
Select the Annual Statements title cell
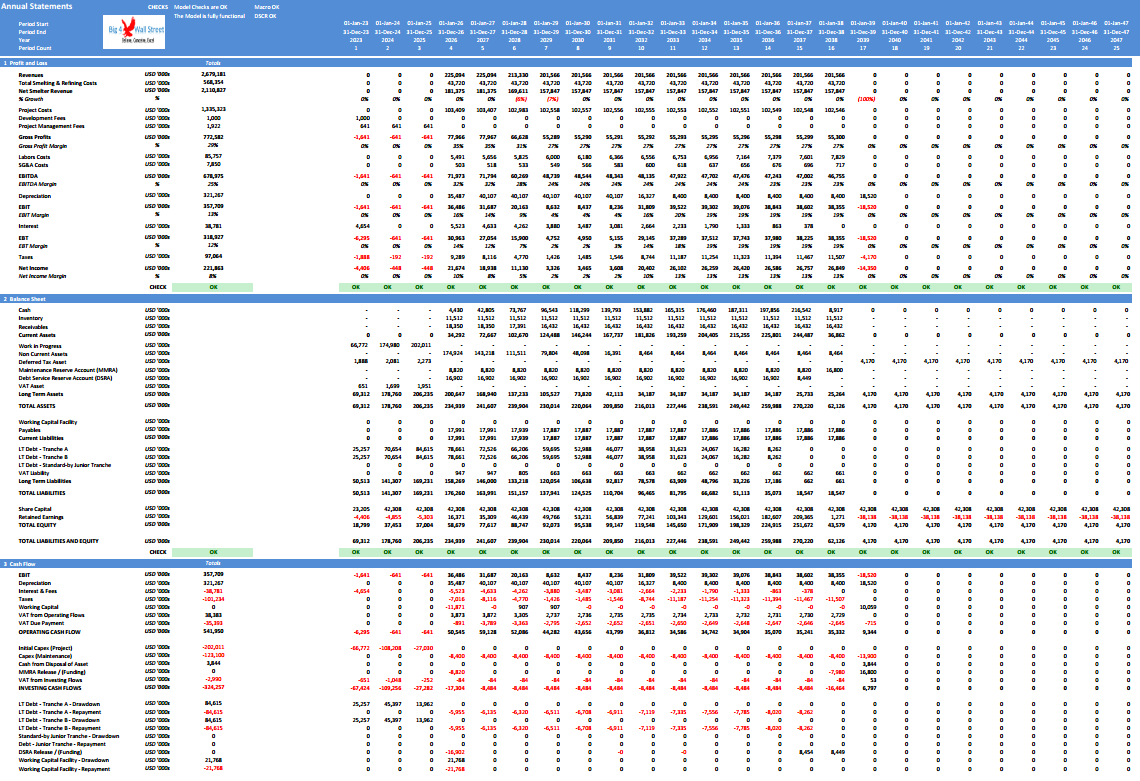pos(37,6)
